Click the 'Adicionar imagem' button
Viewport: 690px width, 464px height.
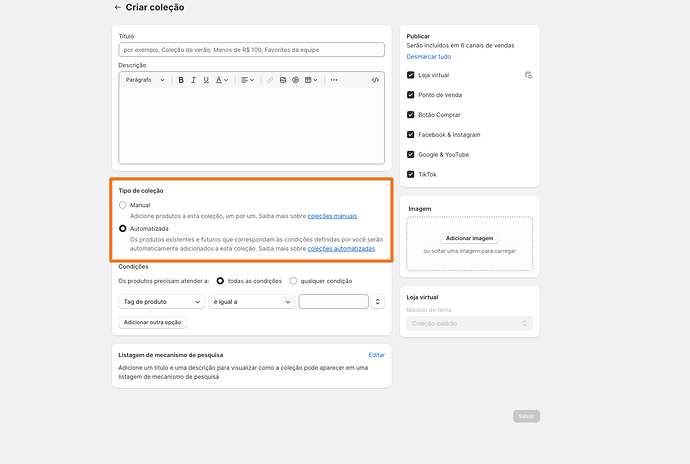pos(470,238)
